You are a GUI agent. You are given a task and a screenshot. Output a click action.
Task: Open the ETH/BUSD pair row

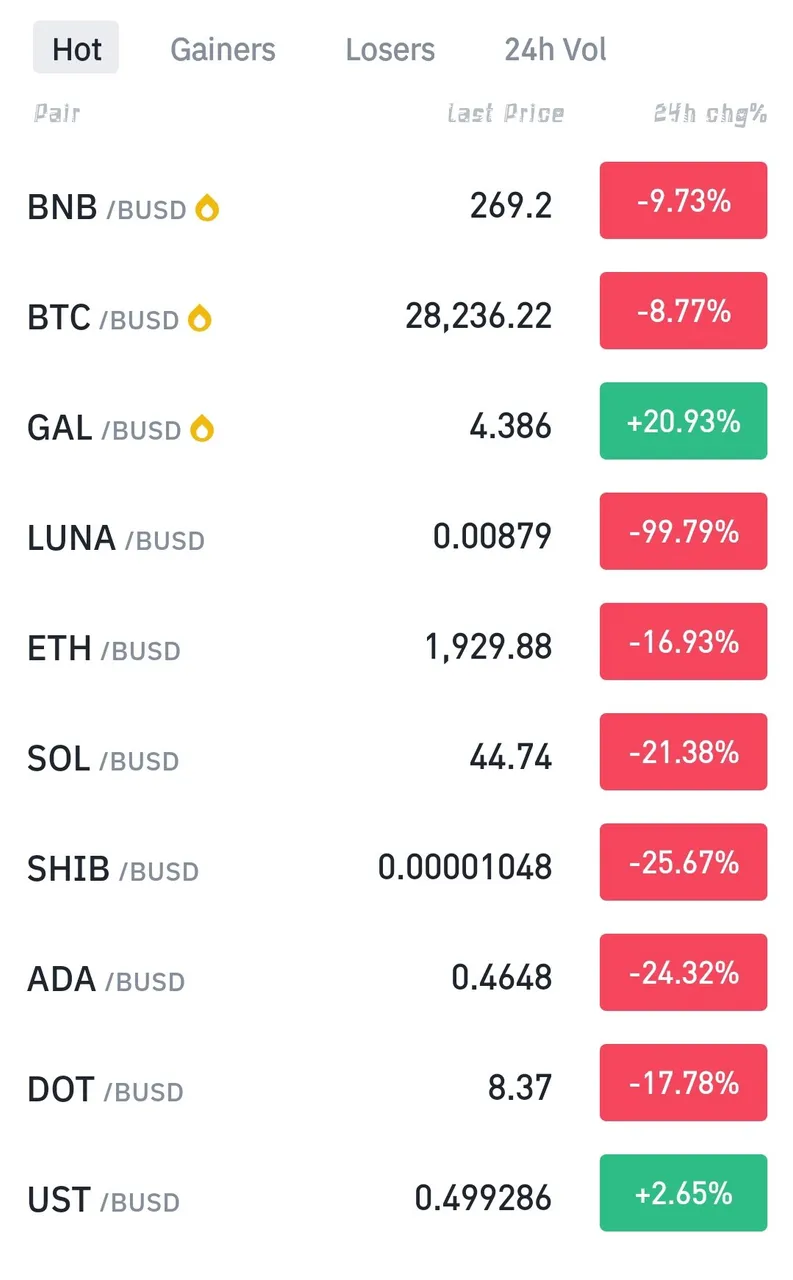[x=396, y=647]
